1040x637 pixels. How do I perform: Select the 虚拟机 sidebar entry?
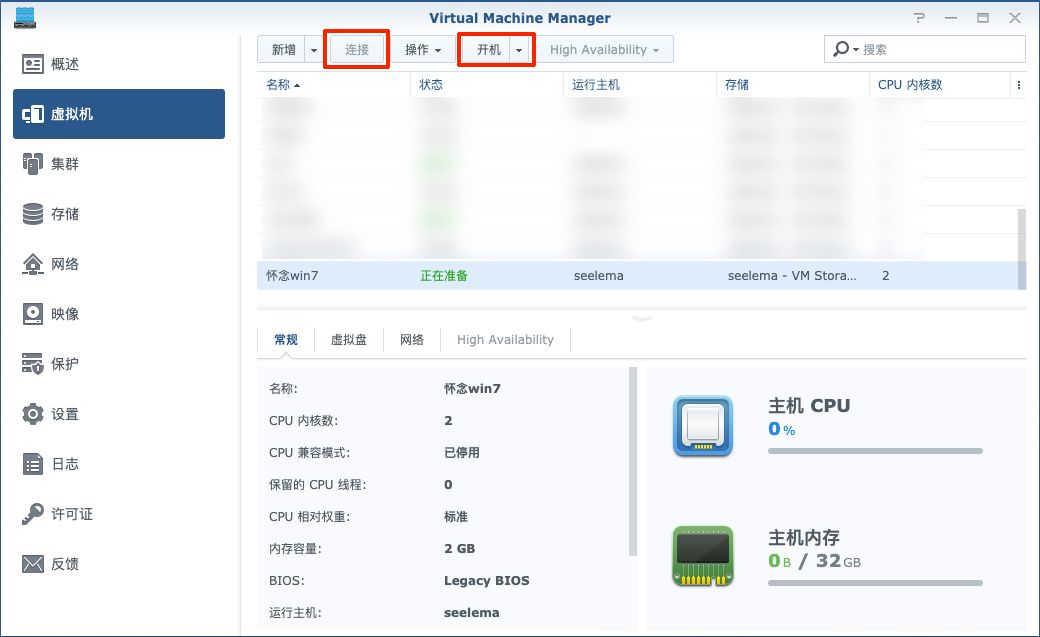pyautogui.click(x=119, y=114)
